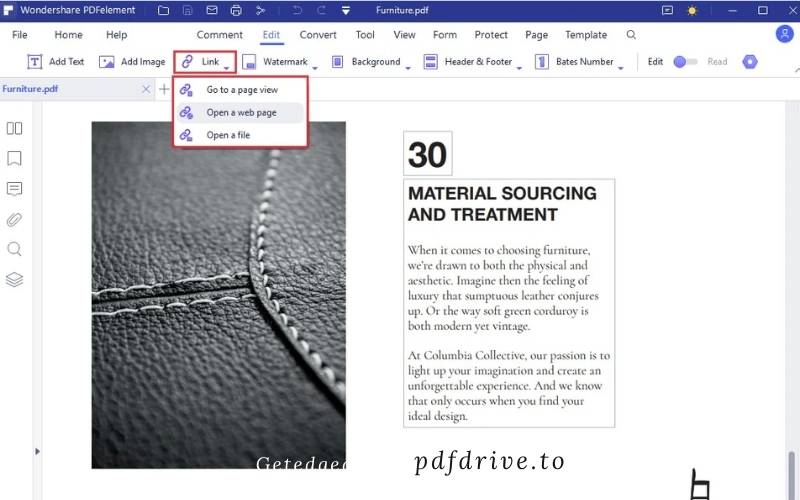Open the Help menu
Viewport: 800px width, 500px height.
pos(116,35)
